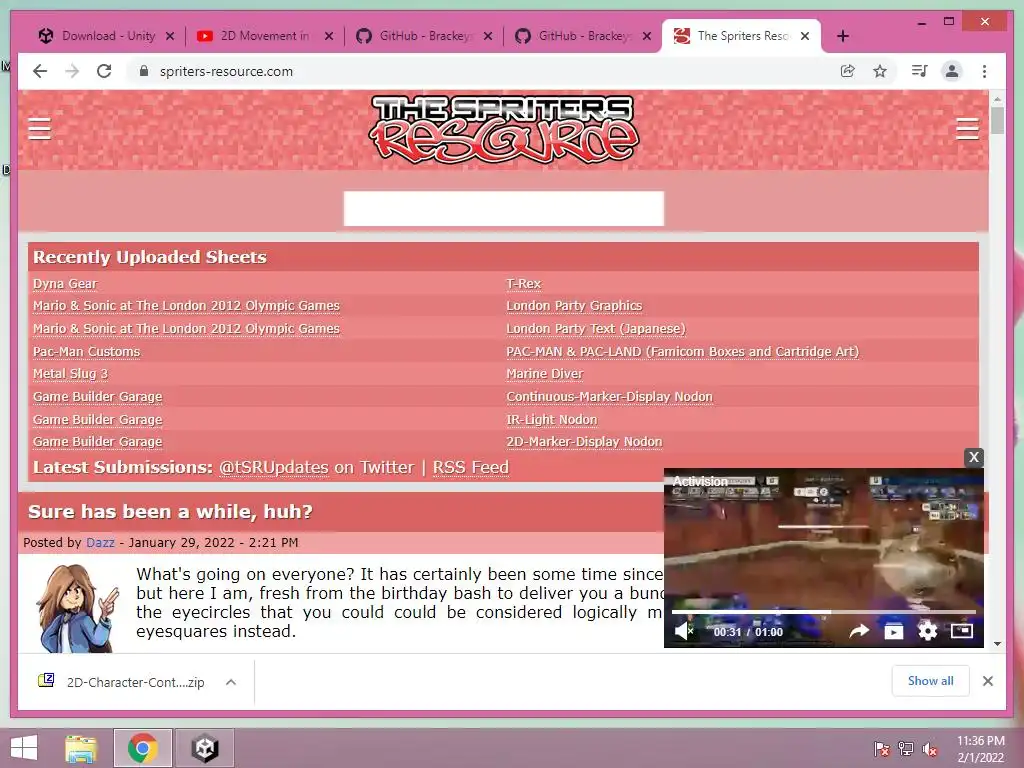The width and height of the screenshot is (1024, 768).
Task: Close The Spriters Resource tab
Action: click(805, 36)
